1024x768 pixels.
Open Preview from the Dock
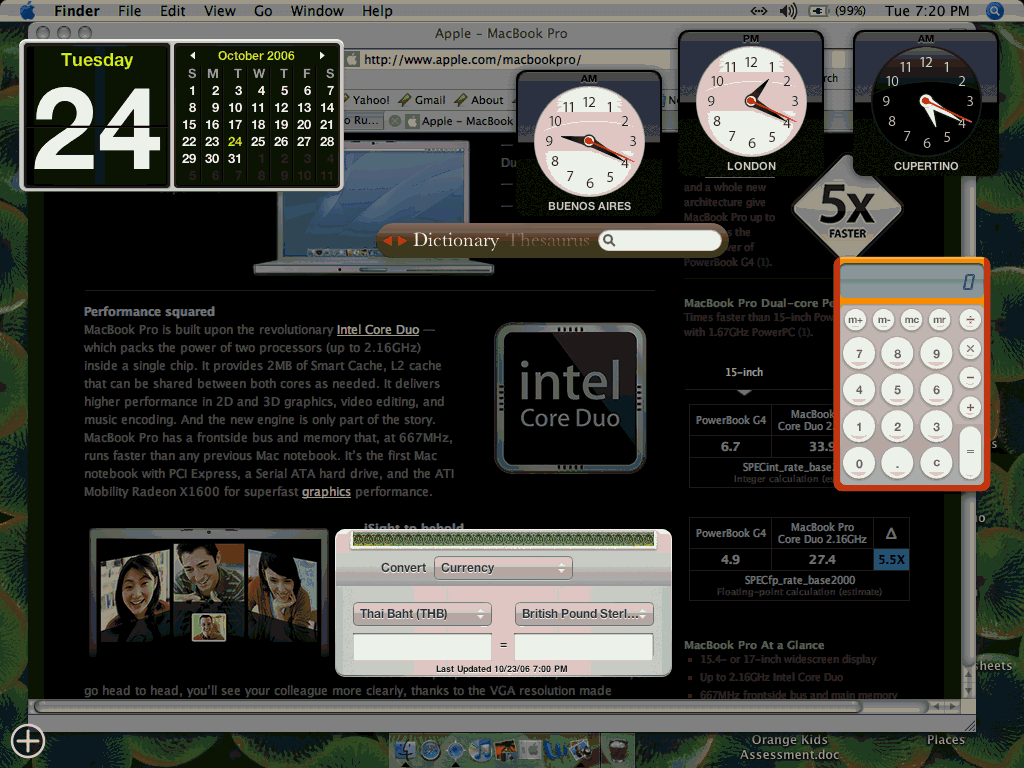coord(581,750)
